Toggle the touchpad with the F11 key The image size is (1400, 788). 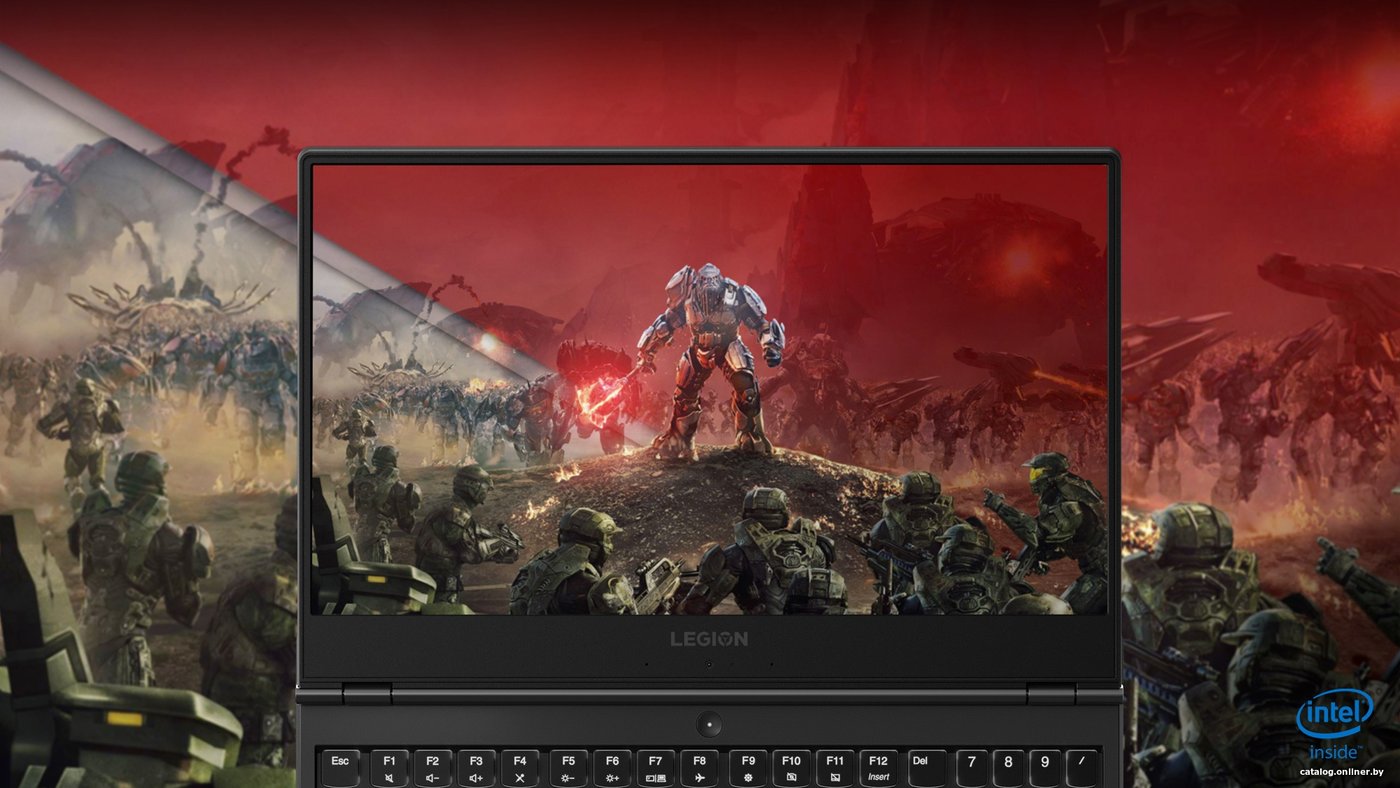point(835,768)
